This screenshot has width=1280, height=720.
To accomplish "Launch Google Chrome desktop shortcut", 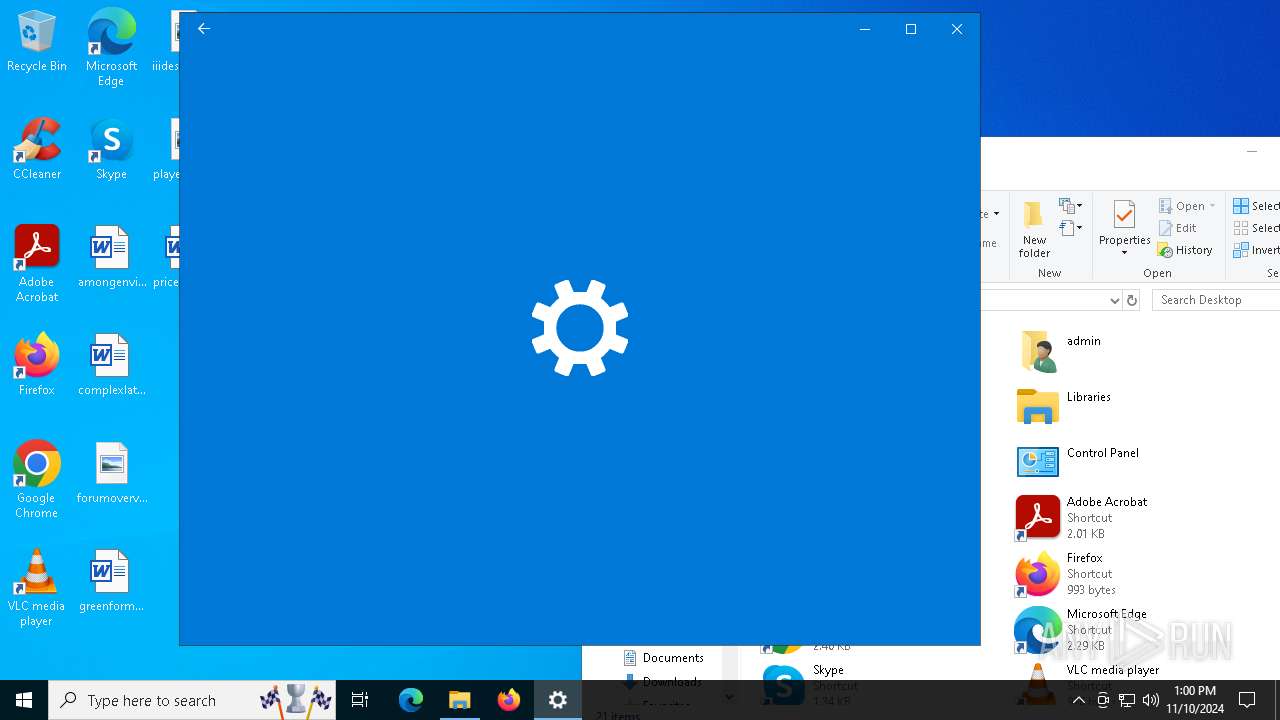I will (x=37, y=480).
